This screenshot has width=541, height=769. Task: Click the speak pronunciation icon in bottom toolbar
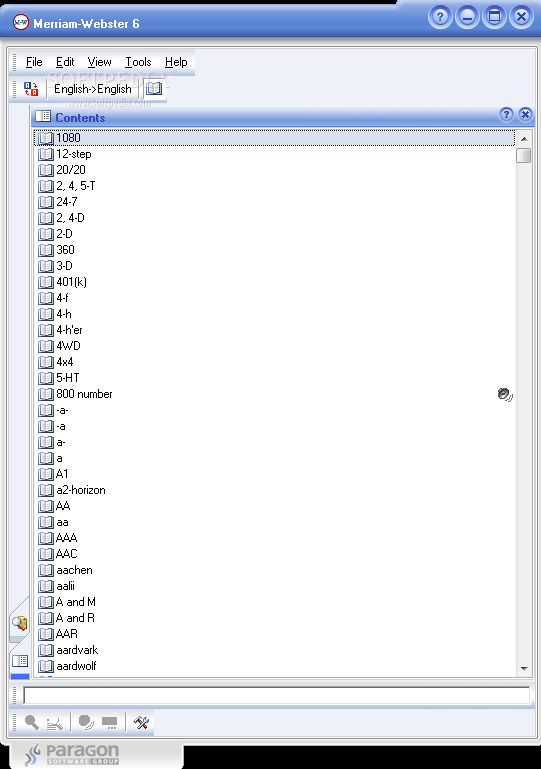[86, 722]
